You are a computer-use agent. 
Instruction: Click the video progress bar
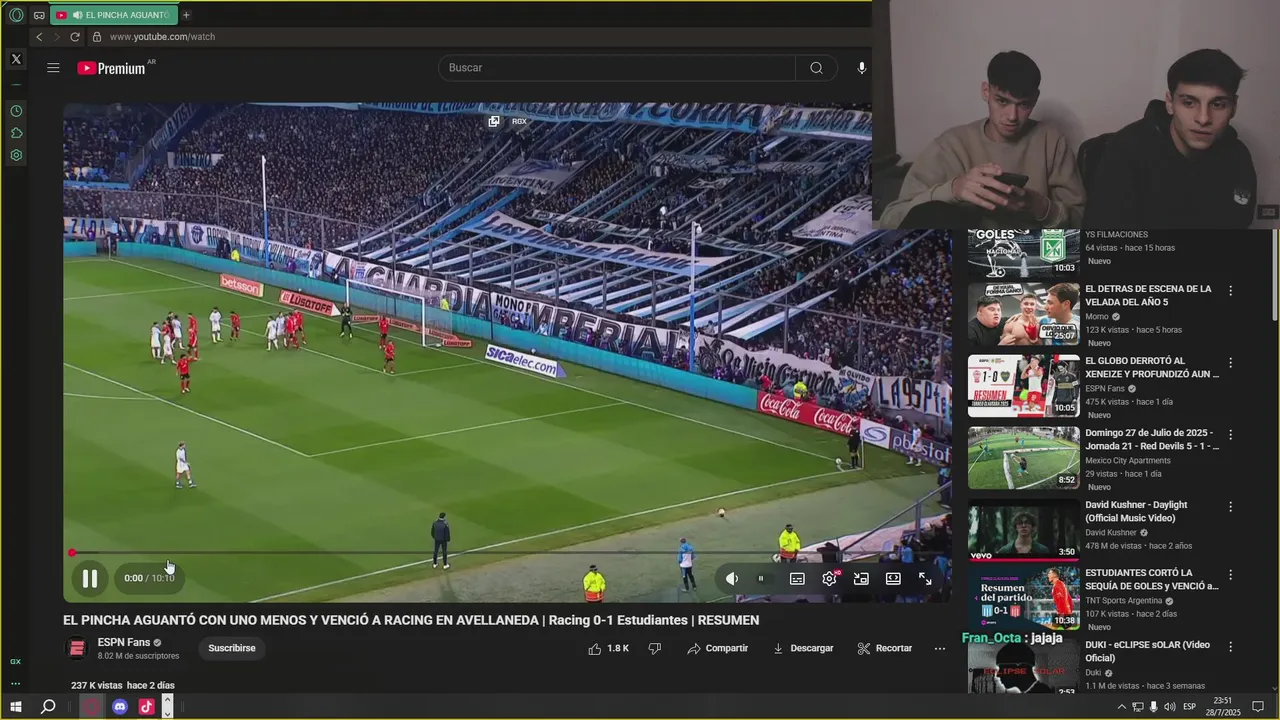(507, 553)
